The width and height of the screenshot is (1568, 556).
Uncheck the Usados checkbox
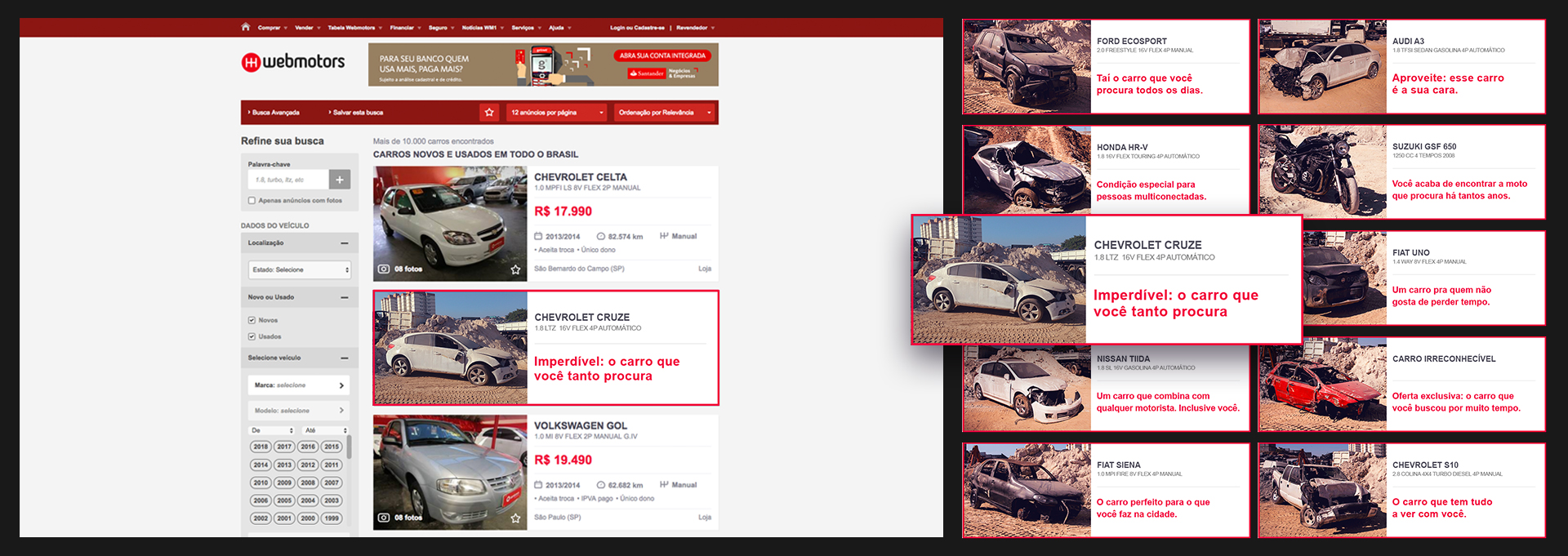[252, 336]
